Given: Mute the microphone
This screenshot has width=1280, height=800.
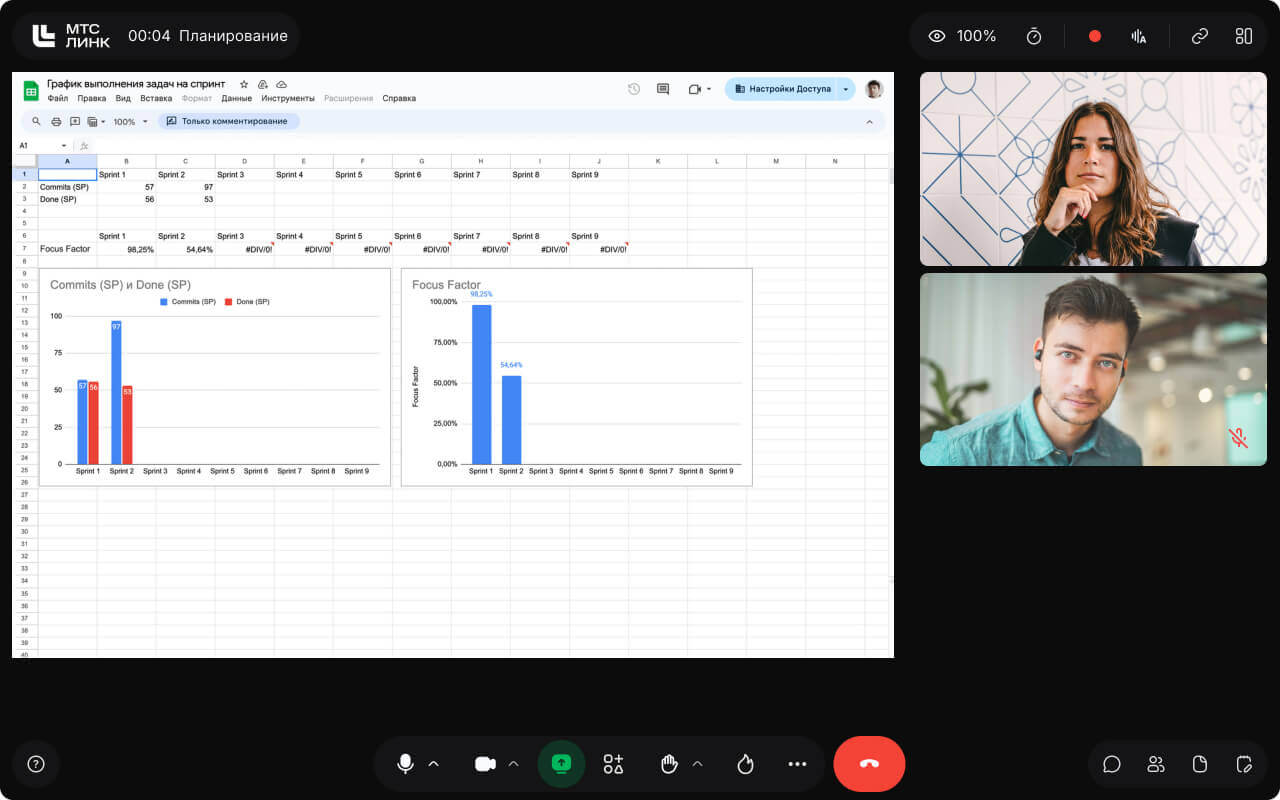Looking at the screenshot, I should click(405, 764).
